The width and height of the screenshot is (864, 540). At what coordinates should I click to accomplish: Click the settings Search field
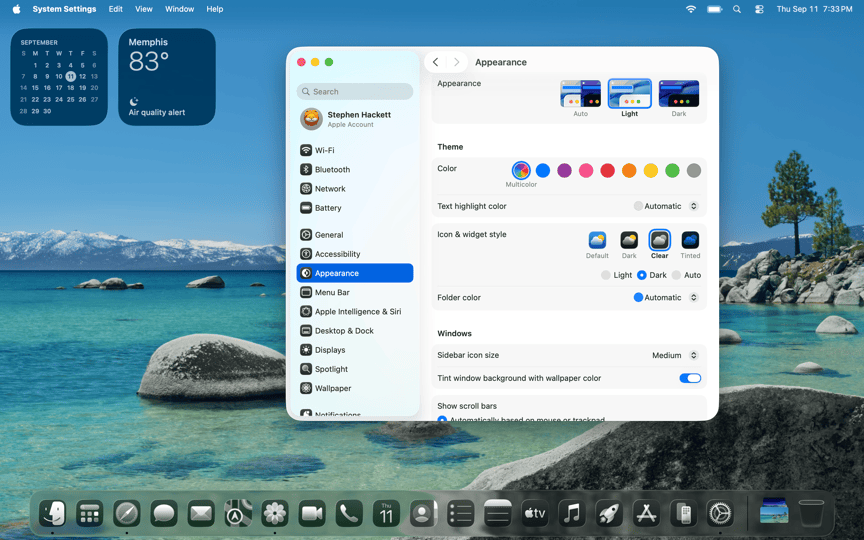coord(354,91)
